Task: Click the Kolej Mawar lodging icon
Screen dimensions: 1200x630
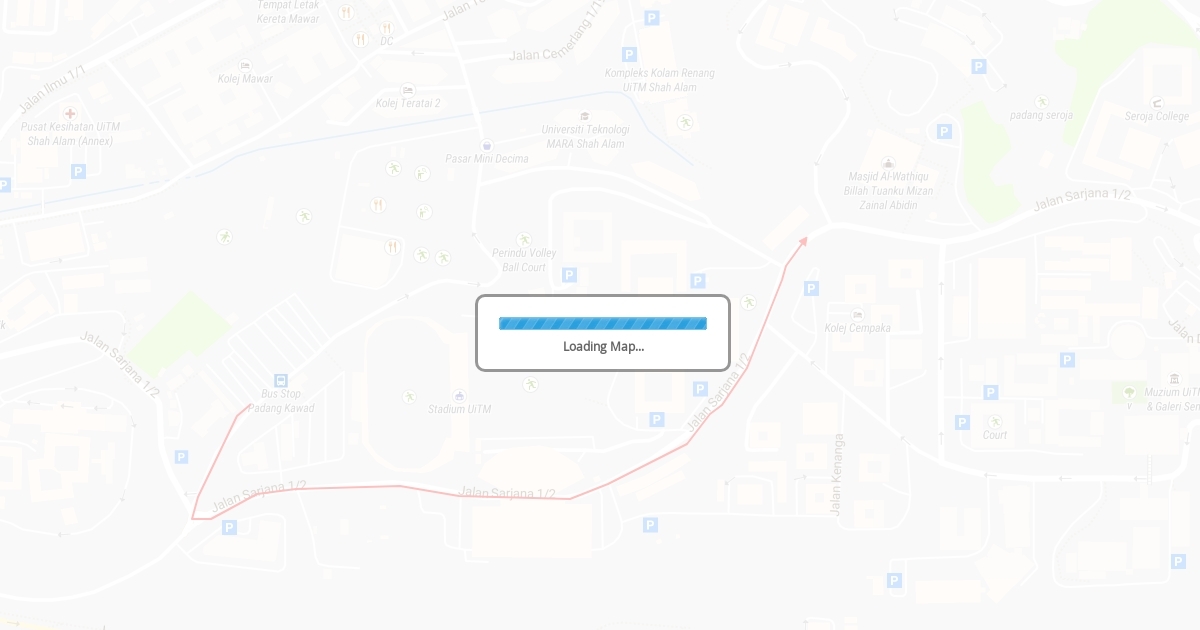Action: pos(245,65)
